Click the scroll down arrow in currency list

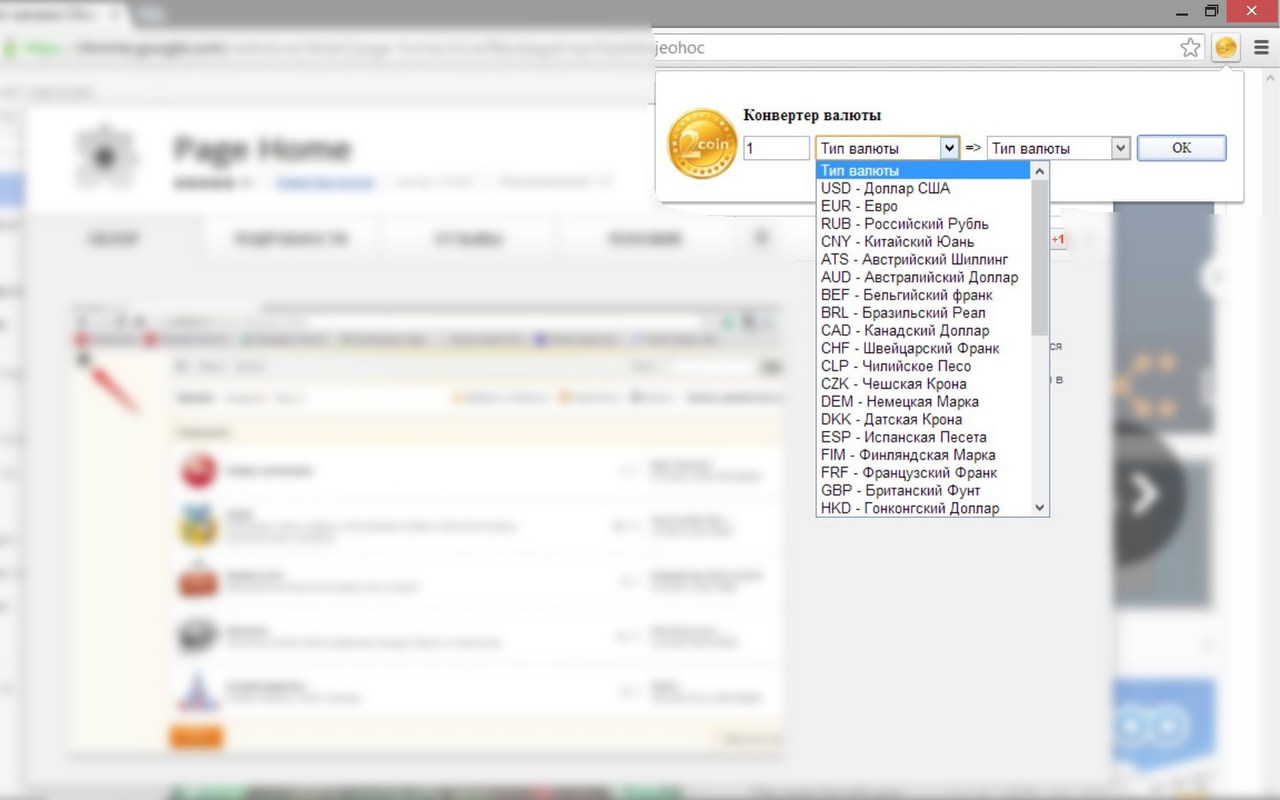(1040, 508)
